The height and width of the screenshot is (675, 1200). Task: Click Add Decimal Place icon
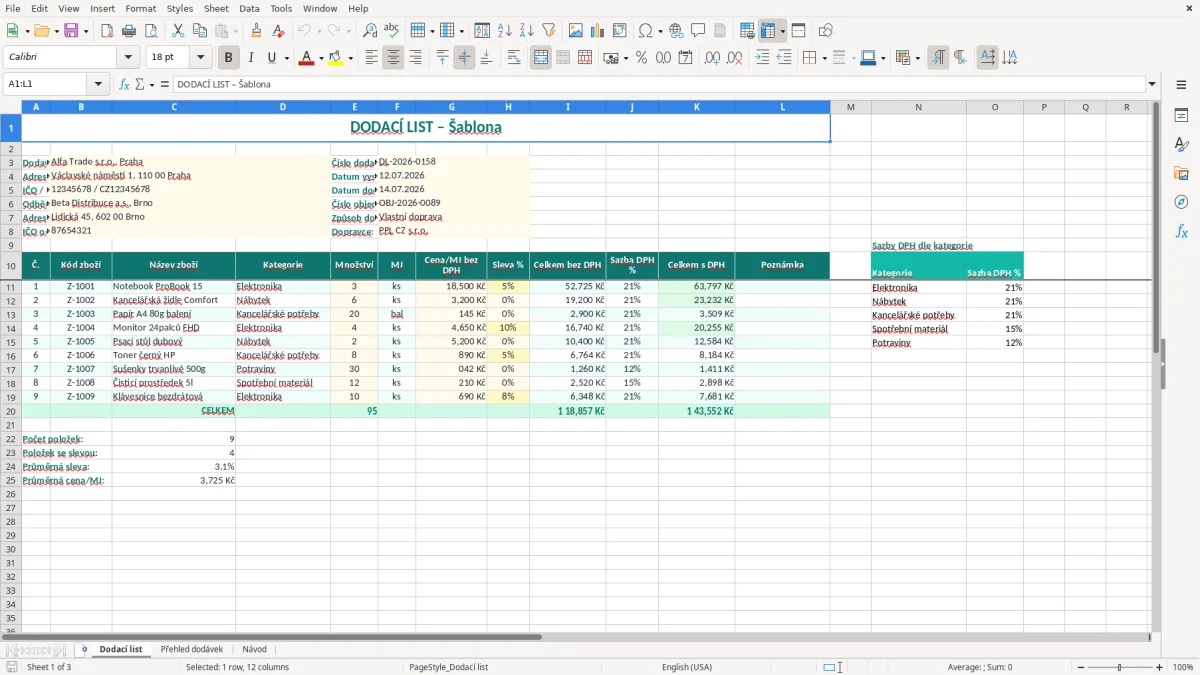(713, 58)
